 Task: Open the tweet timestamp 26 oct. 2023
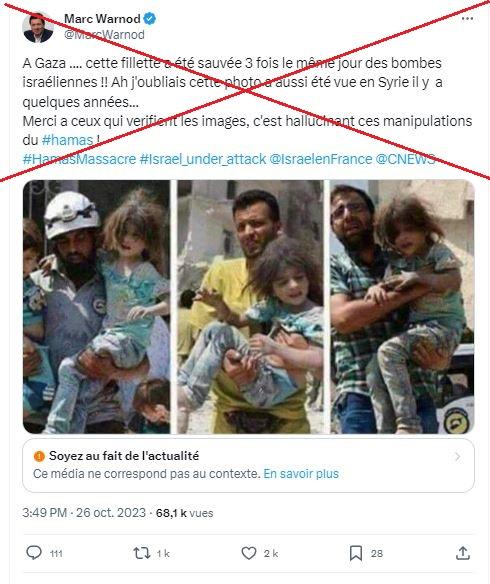(x=111, y=513)
